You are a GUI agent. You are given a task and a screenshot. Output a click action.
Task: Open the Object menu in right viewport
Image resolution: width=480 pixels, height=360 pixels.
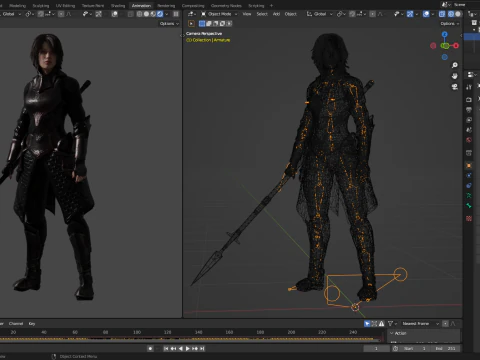coord(291,14)
